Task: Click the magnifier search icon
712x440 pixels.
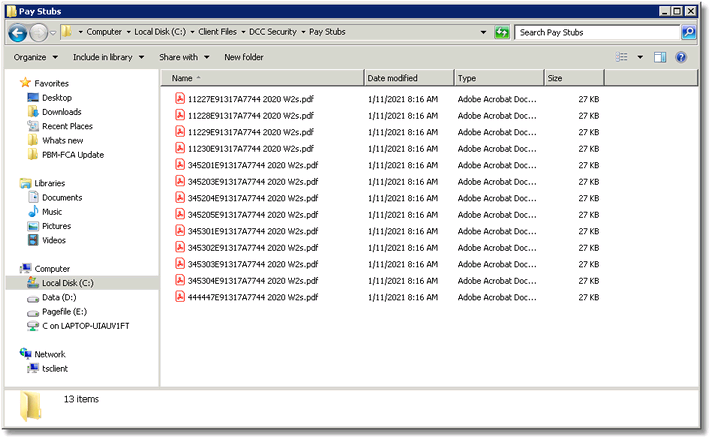Action: tap(689, 32)
